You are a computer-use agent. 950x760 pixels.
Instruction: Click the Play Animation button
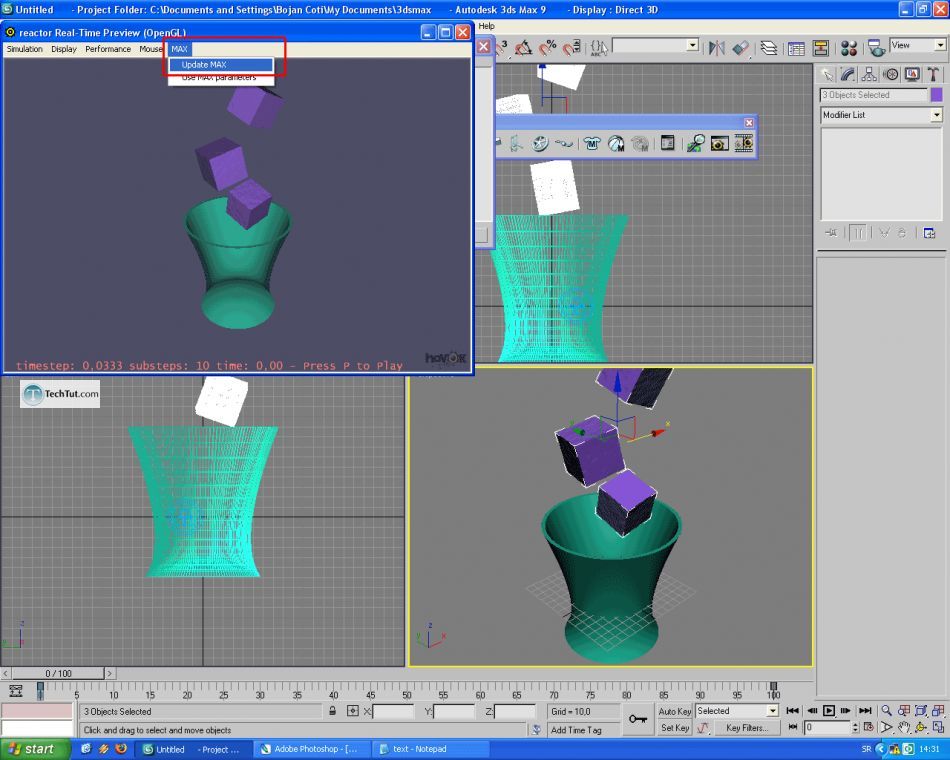click(x=829, y=711)
